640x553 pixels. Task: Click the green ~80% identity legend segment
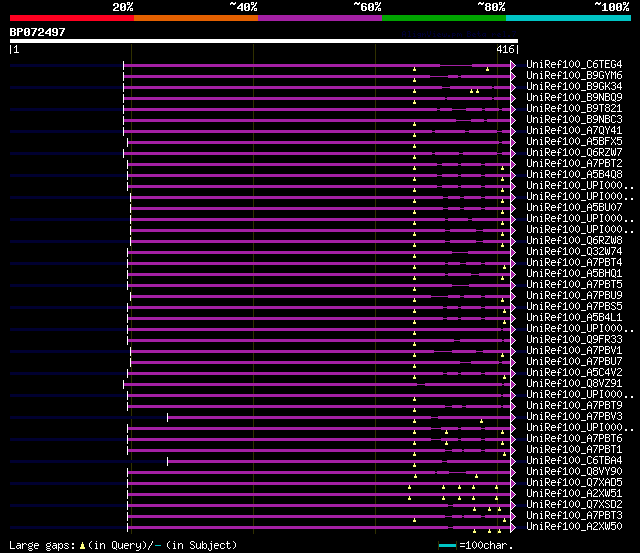[x=444, y=18]
